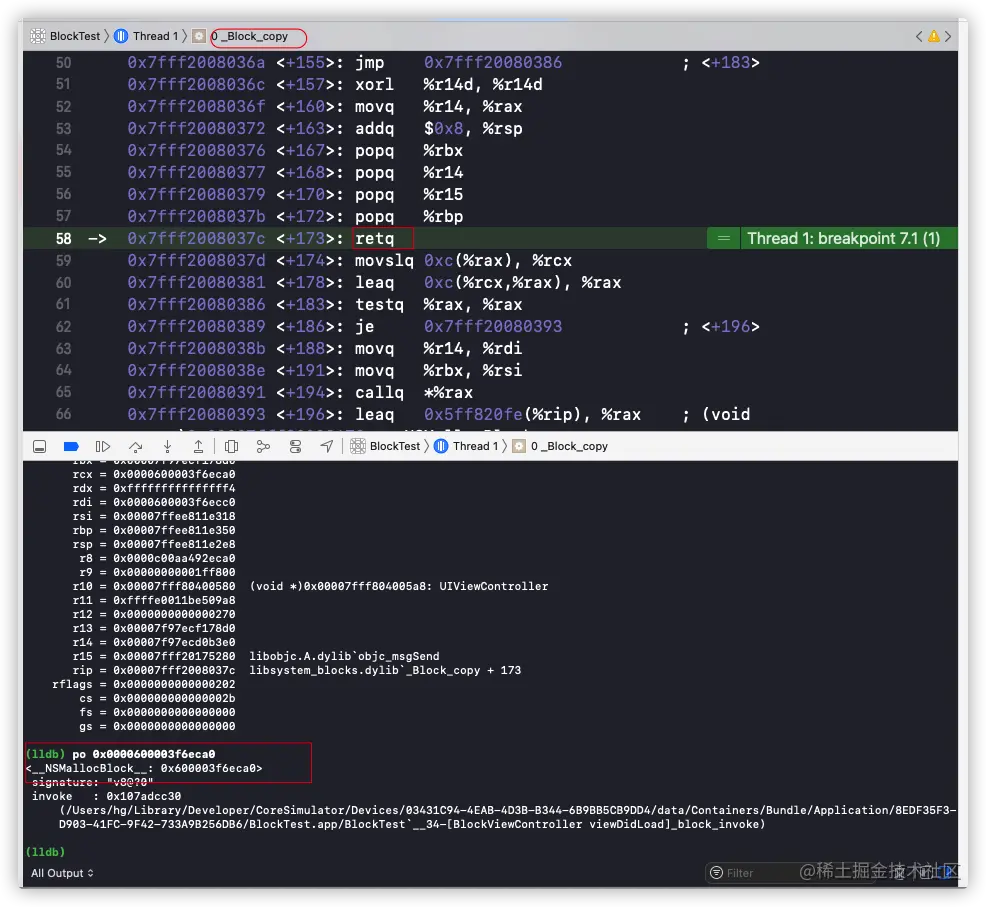Image resolution: width=986 pixels, height=907 pixels.
Task: Click the rflags register value
Action: click(174, 685)
